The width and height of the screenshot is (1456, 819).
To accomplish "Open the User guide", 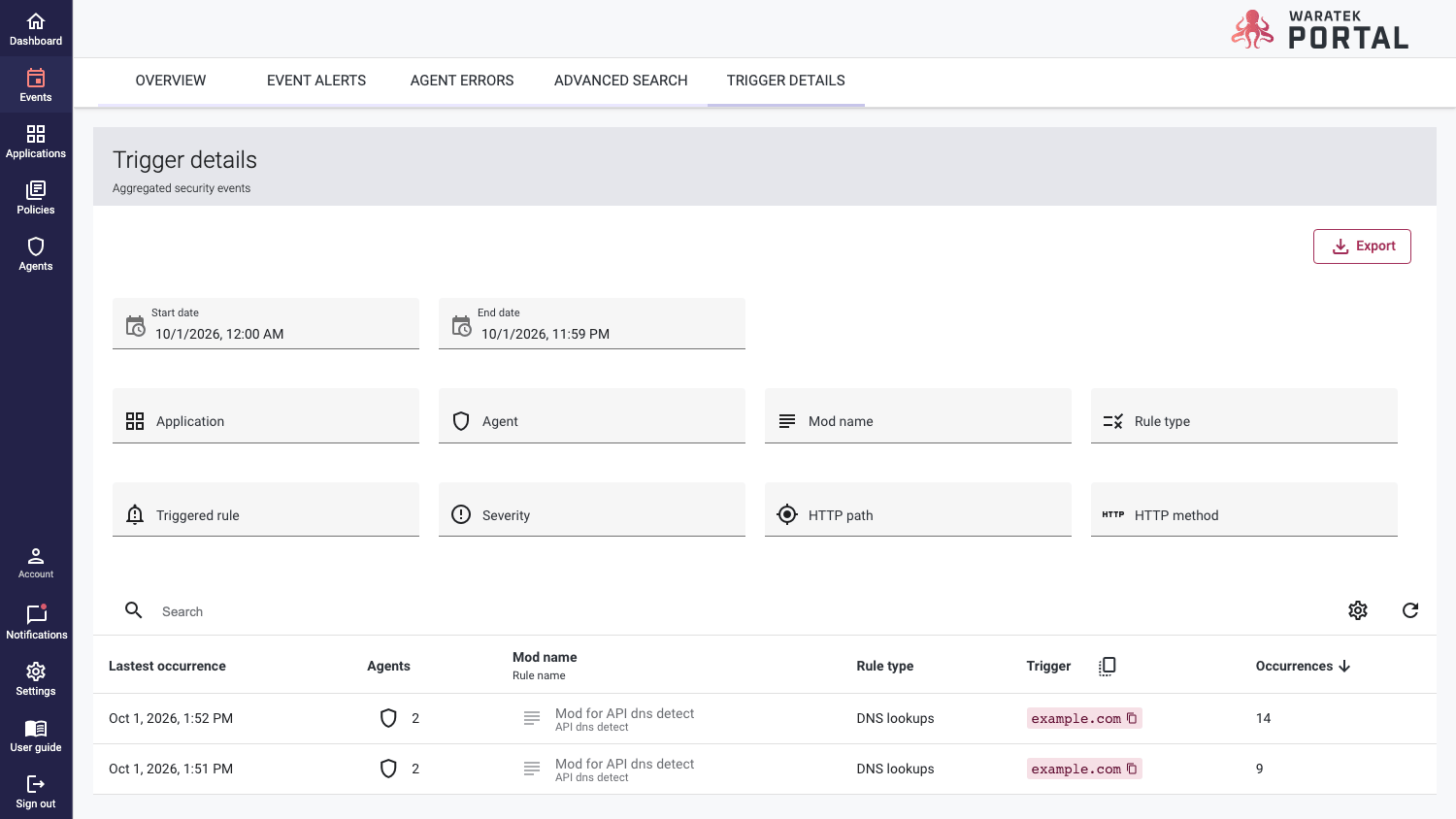I will click(36, 736).
